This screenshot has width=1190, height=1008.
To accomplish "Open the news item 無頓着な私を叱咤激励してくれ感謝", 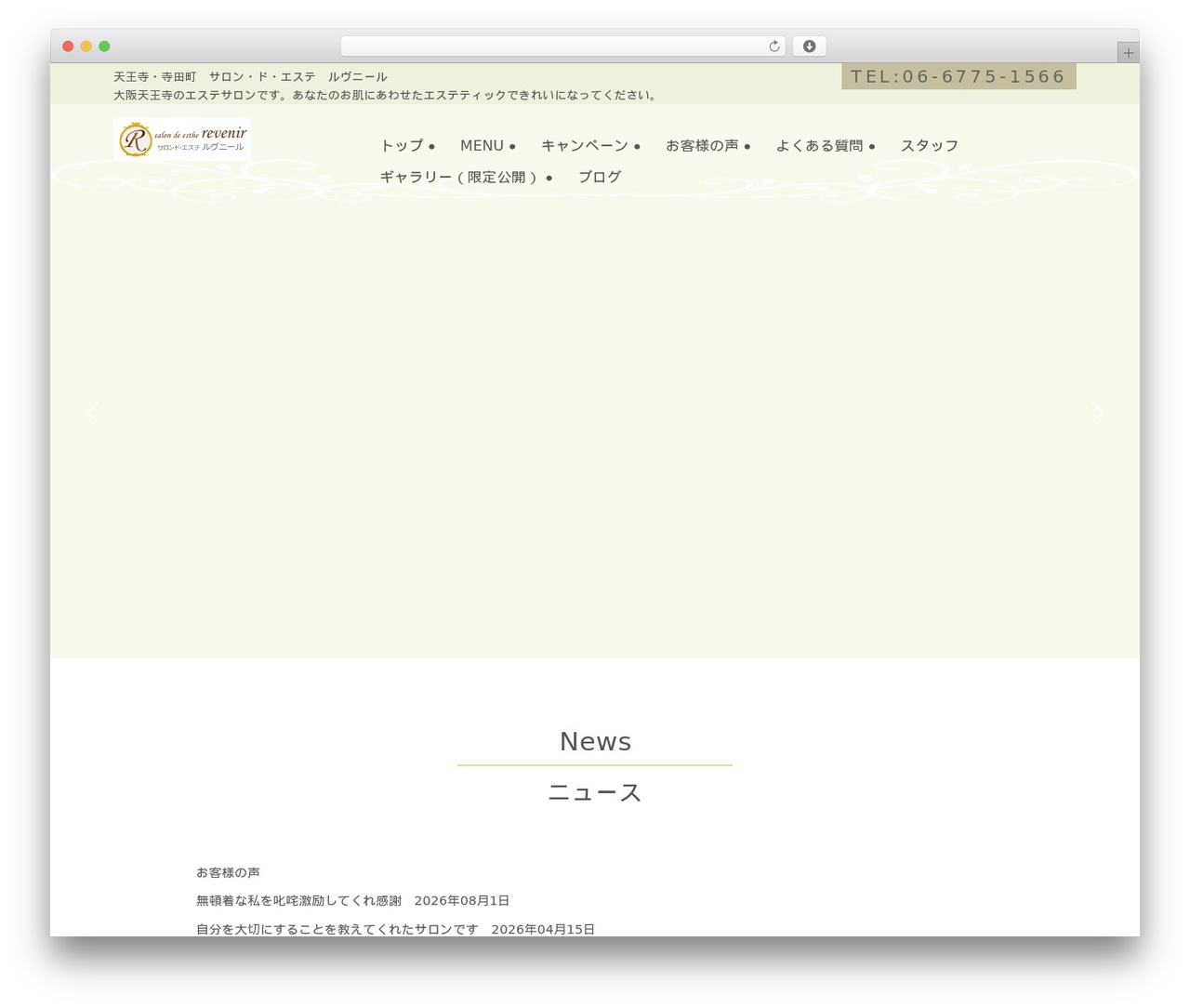I will (x=298, y=901).
